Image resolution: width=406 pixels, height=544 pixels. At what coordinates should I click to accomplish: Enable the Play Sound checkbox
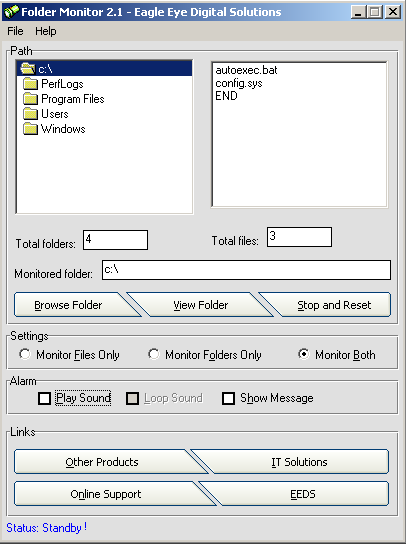pos(44,398)
